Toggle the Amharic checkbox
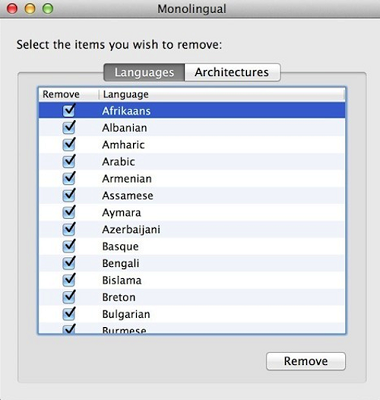The height and width of the screenshot is (400, 380). coord(69,145)
